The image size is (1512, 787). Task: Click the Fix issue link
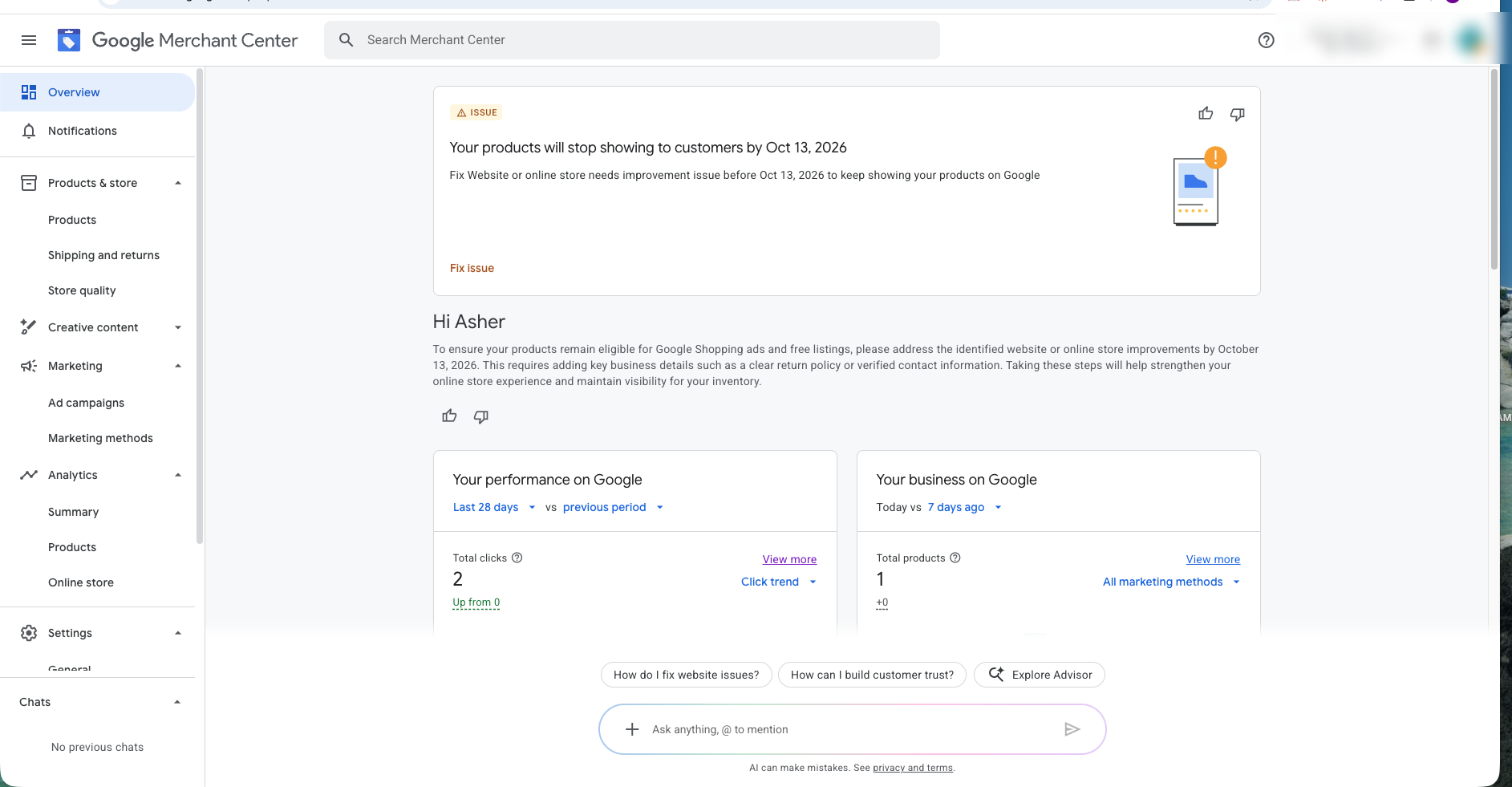click(x=472, y=268)
